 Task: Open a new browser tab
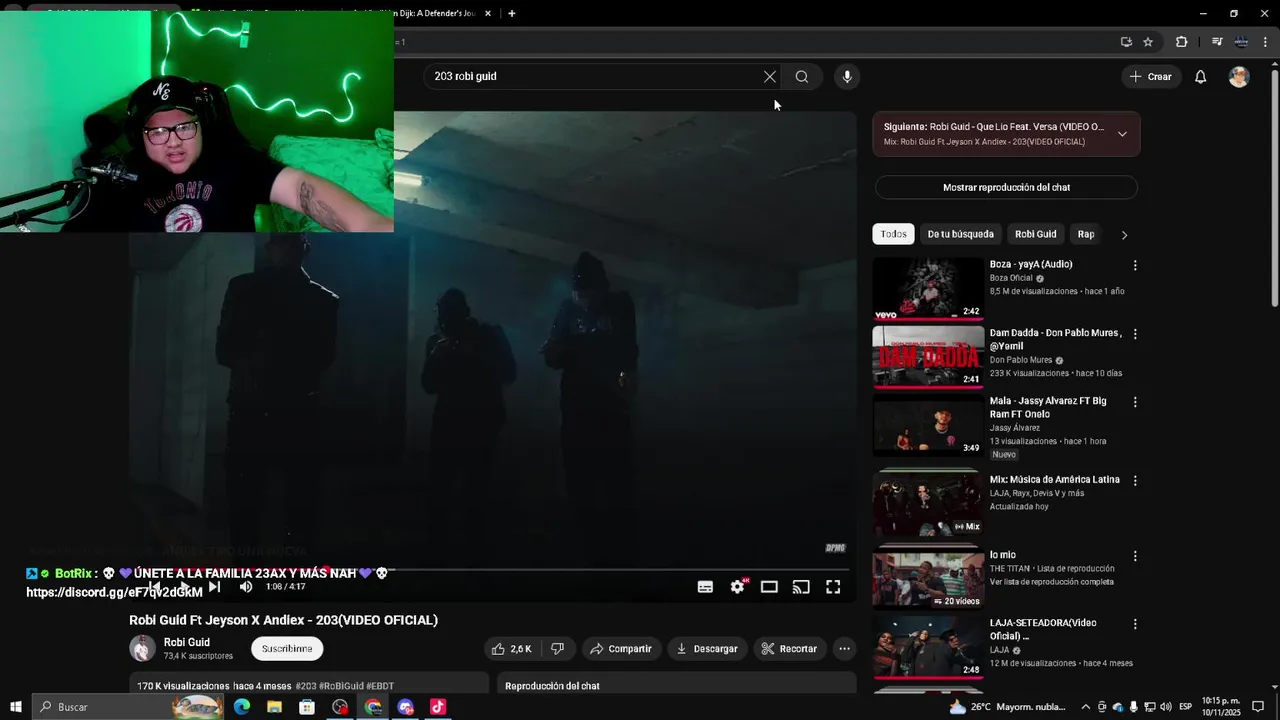[x=511, y=14]
